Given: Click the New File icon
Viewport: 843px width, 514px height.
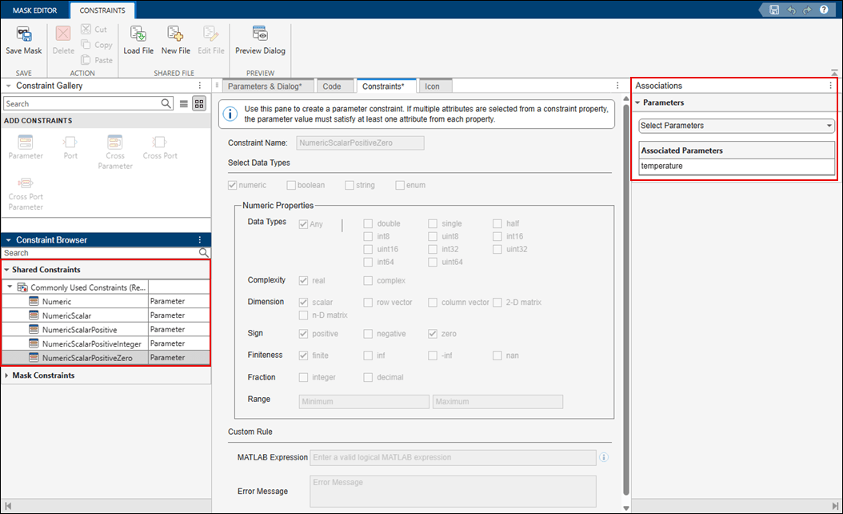Looking at the screenshot, I should [175, 34].
